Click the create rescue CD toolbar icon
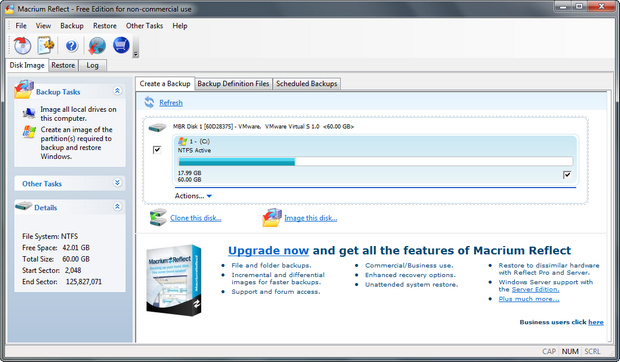 click(x=23, y=45)
